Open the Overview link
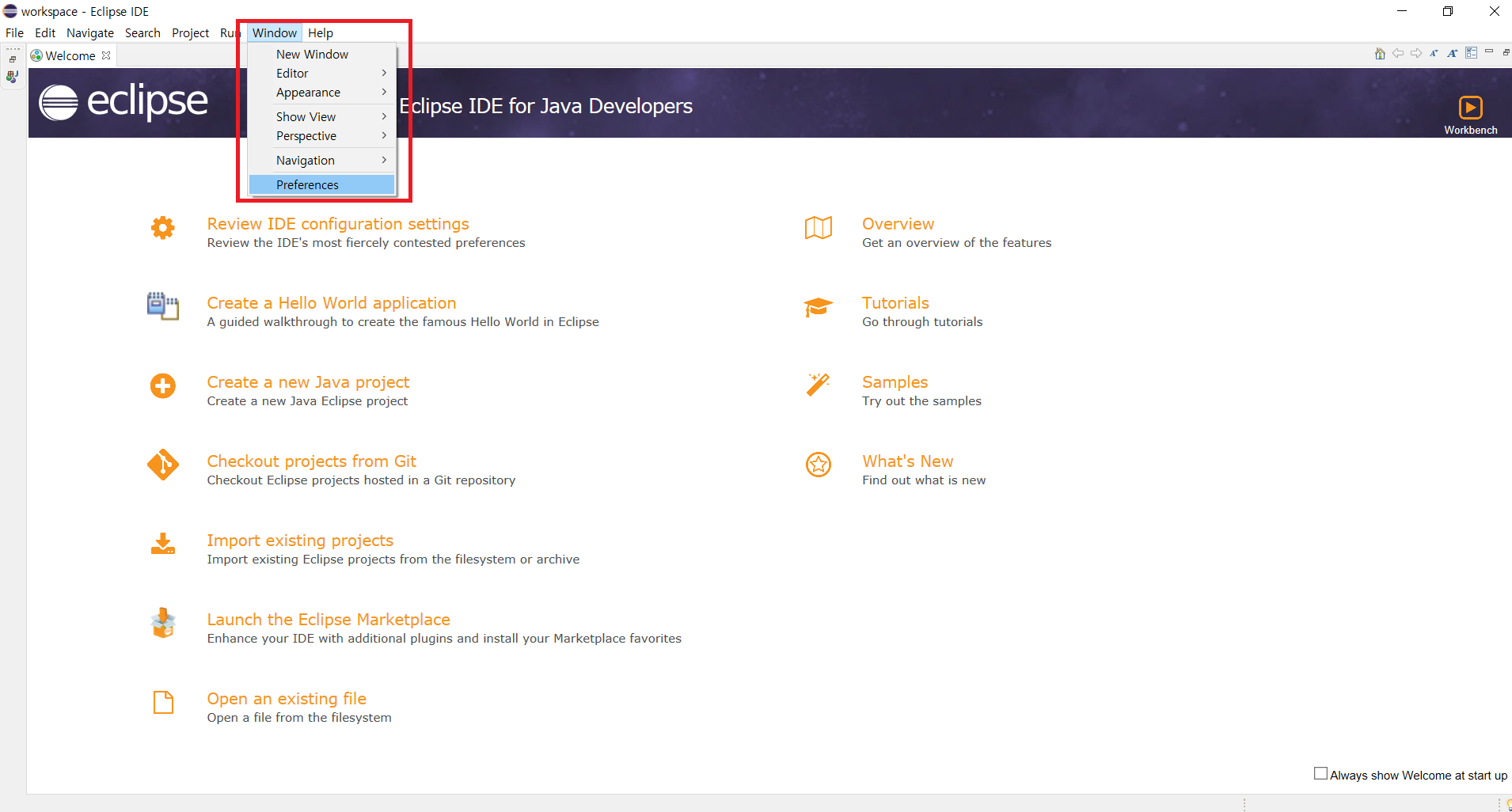 click(x=898, y=224)
